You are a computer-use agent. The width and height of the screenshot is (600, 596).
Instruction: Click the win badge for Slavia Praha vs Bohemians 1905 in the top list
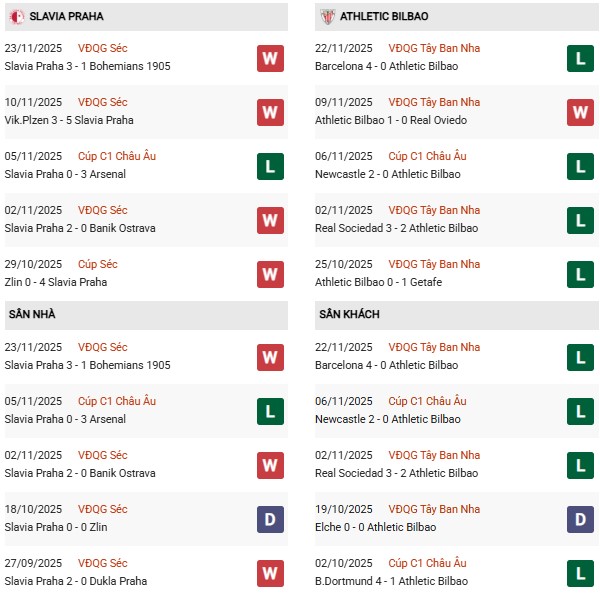(x=269, y=58)
